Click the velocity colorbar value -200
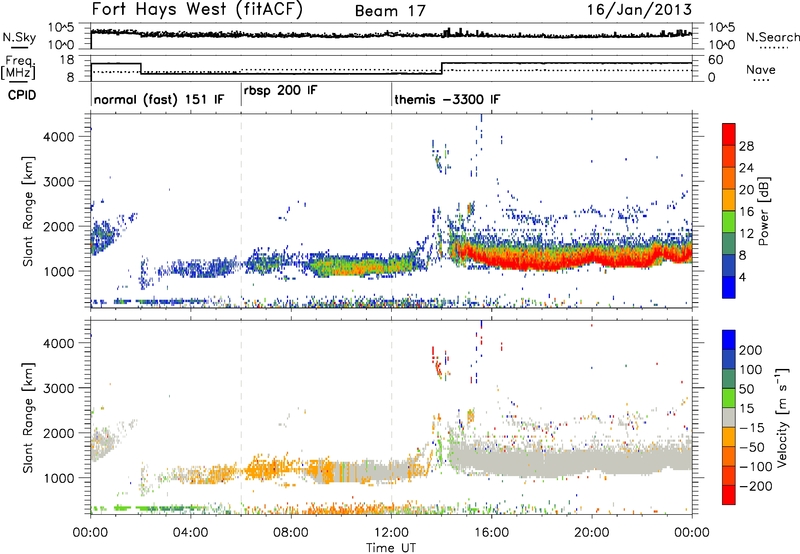The width and height of the screenshot is (800, 554). 756,486
